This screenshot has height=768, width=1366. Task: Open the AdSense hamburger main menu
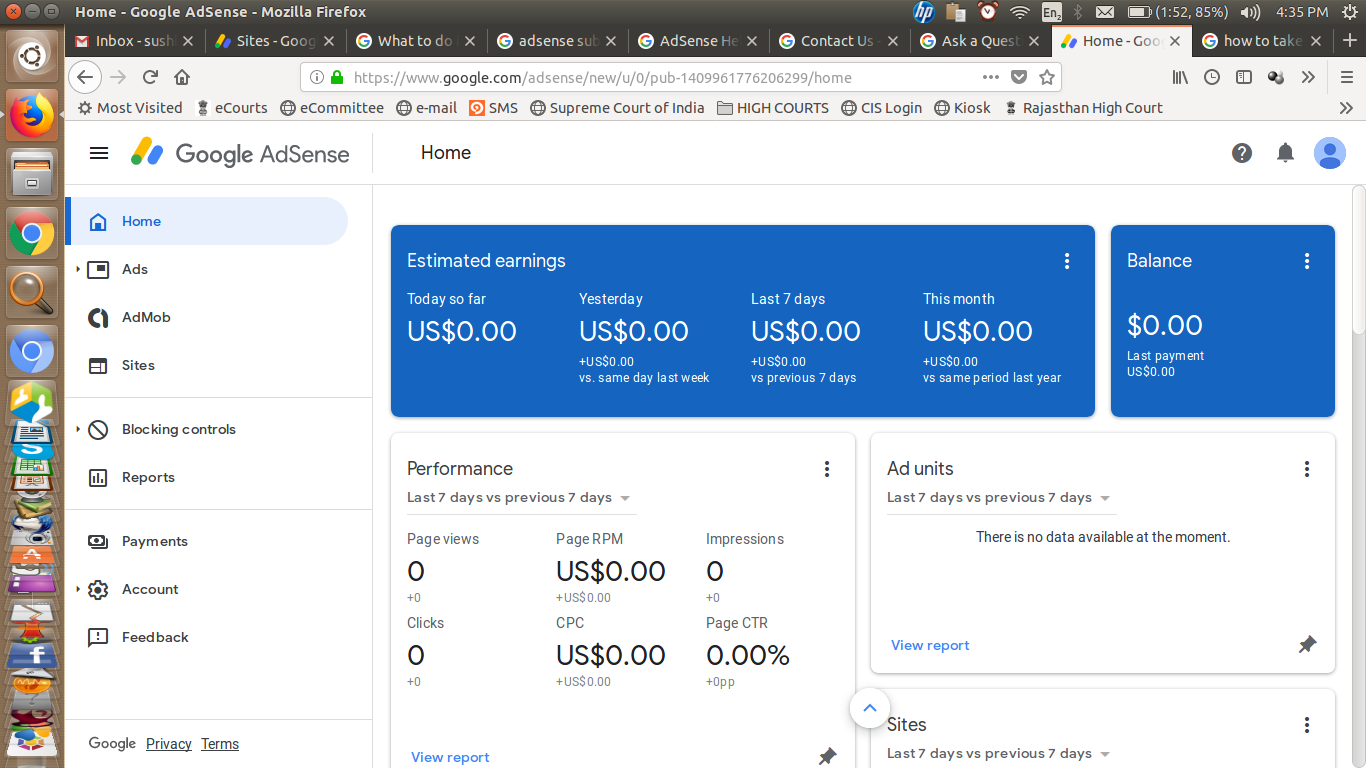click(98, 153)
